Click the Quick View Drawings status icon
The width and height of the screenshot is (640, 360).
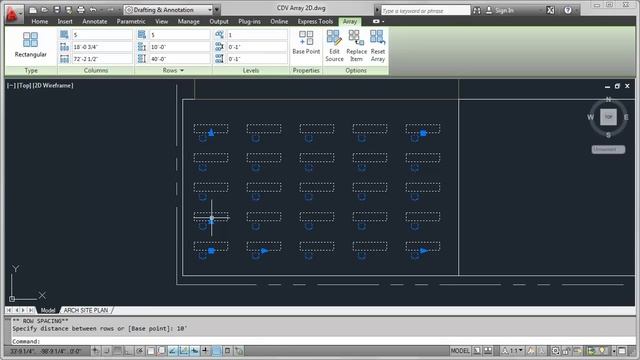point(488,351)
